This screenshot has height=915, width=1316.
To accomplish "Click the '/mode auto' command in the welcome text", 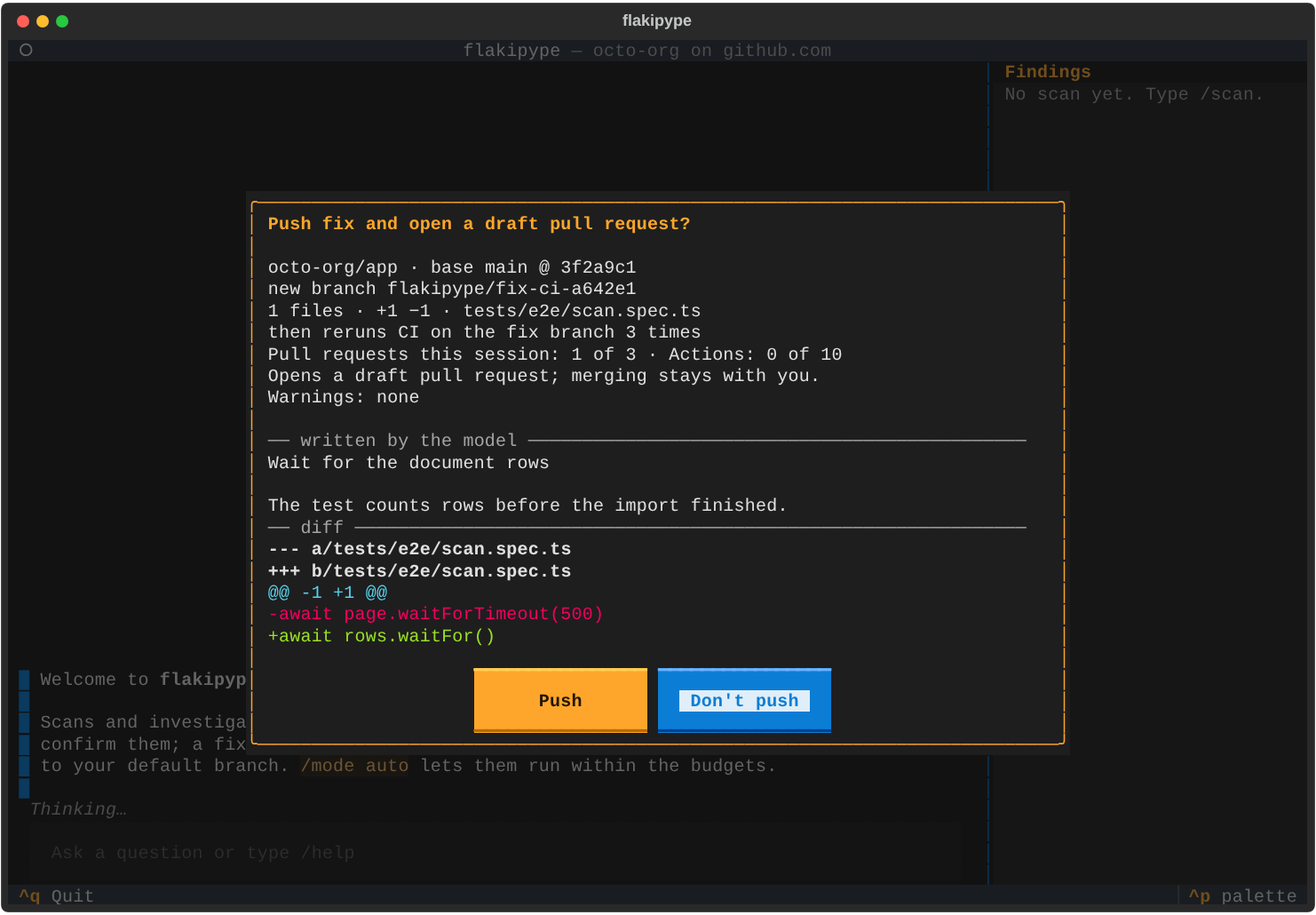I will (354, 766).
